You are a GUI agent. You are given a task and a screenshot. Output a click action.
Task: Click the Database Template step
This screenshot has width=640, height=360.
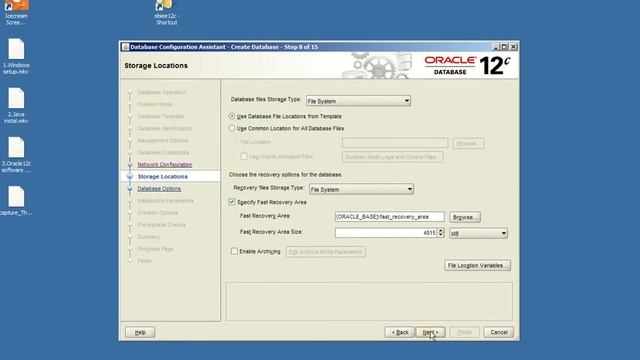(x=160, y=116)
